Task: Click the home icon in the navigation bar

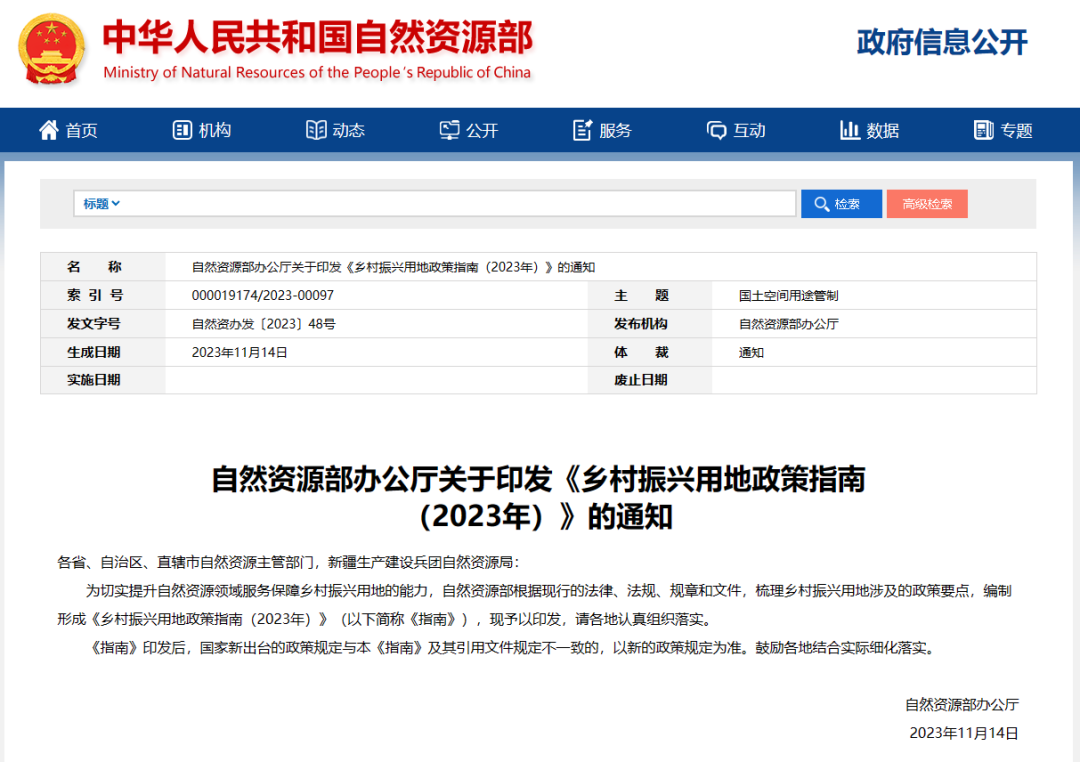Action: click(x=47, y=129)
